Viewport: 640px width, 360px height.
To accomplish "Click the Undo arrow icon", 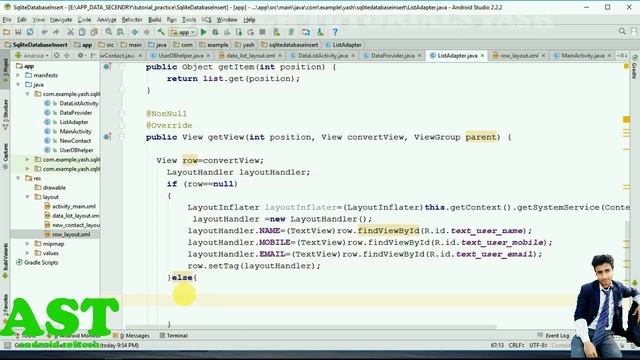I will pyautogui.click(x=44, y=32).
